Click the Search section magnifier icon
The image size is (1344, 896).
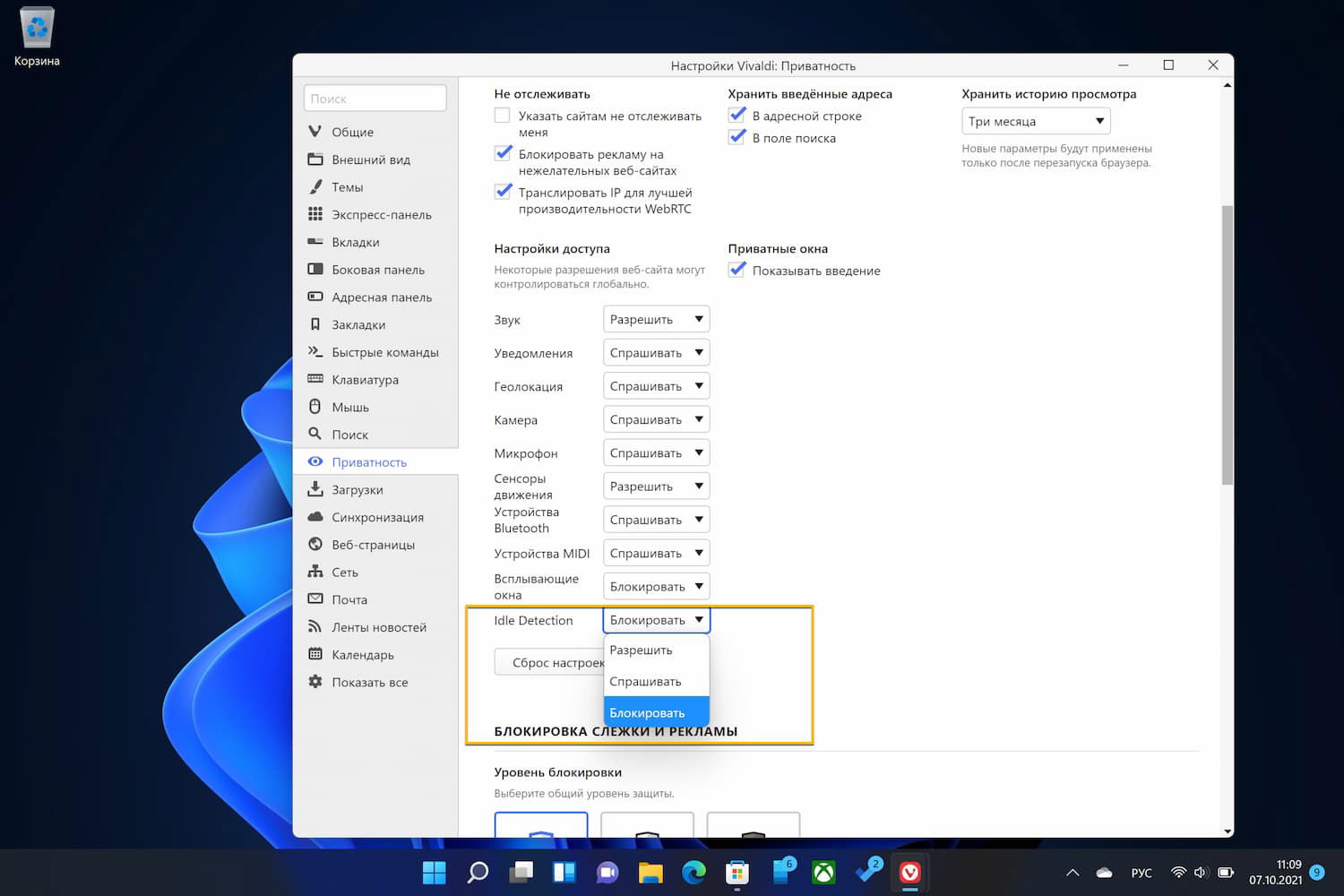click(315, 435)
